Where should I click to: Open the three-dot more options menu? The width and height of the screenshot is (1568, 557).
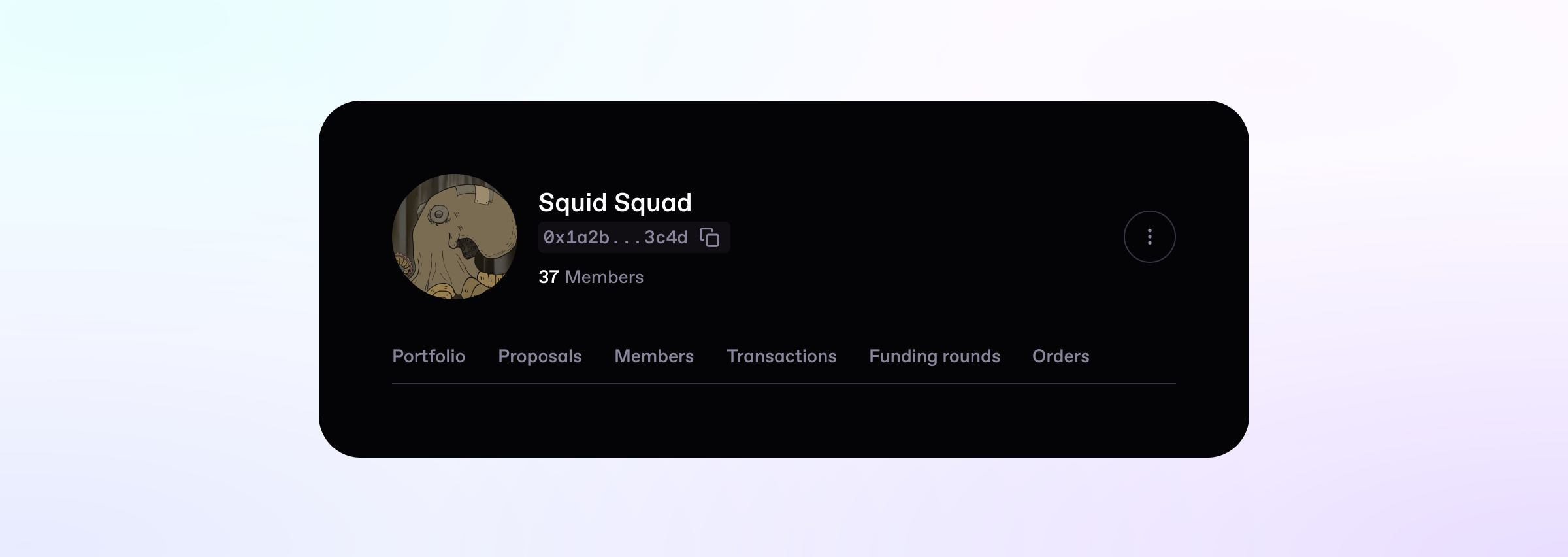1149,237
